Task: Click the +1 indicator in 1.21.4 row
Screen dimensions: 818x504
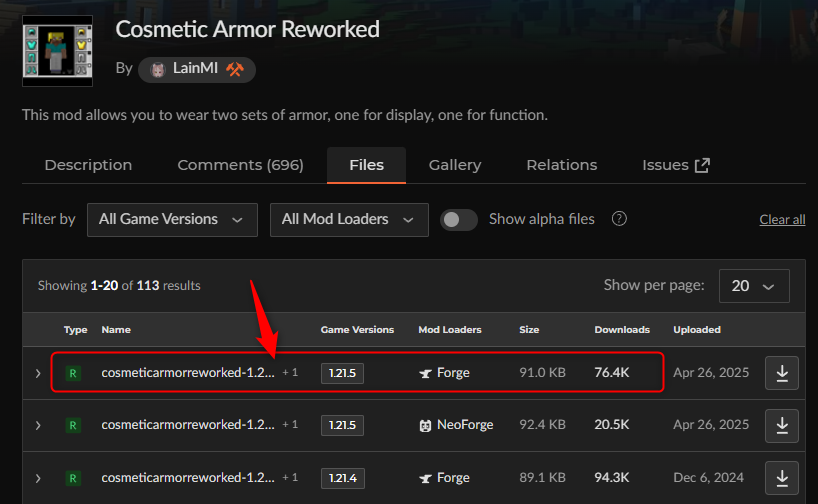Action: point(290,477)
